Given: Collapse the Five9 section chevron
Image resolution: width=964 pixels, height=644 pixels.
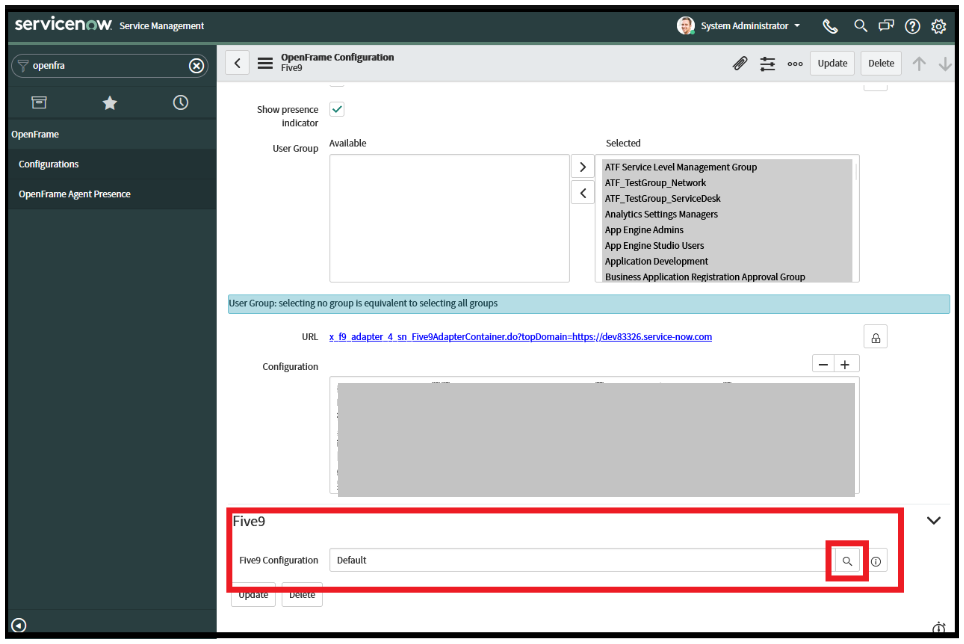Looking at the screenshot, I should tap(933, 520).
